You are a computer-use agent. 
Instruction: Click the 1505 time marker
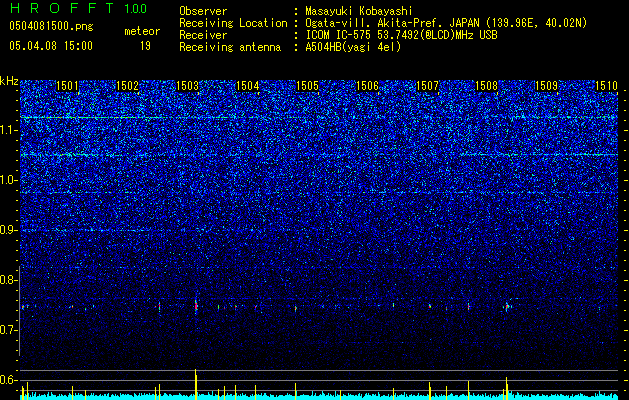pyautogui.click(x=307, y=86)
